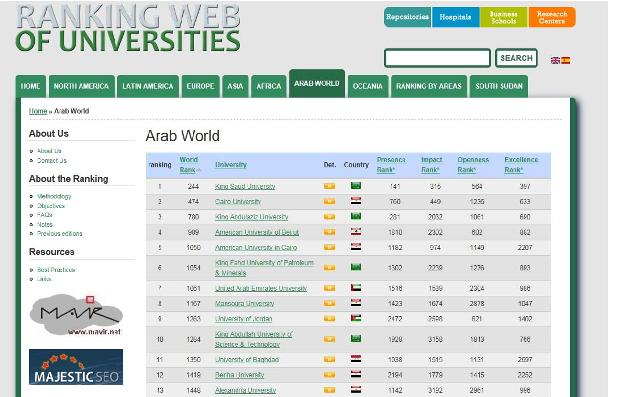
Task: Open the South Sudan tab
Action: click(499, 86)
